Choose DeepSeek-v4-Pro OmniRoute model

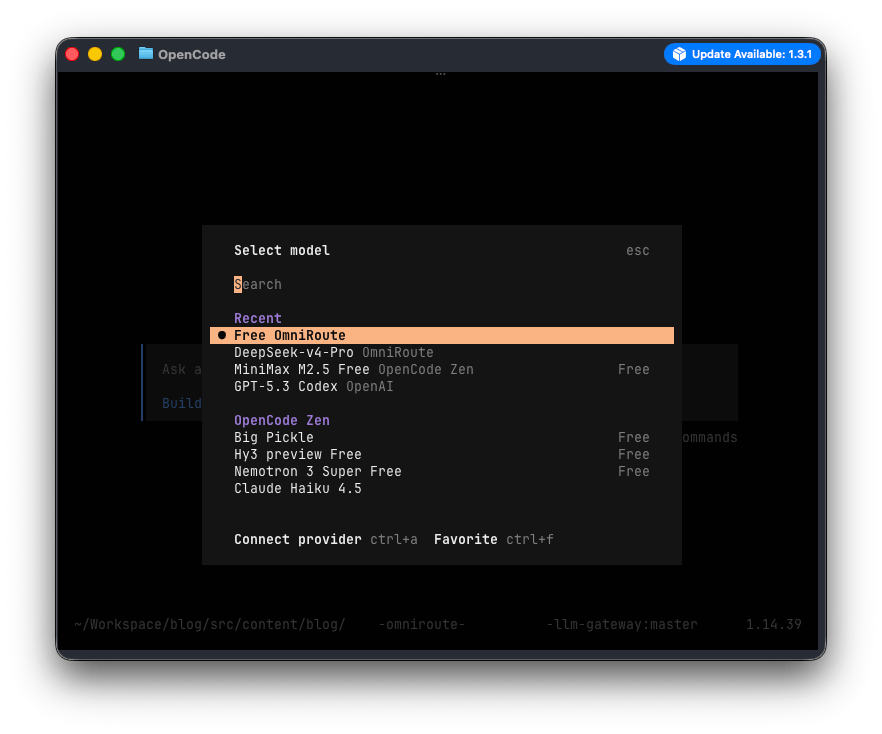point(442,353)
